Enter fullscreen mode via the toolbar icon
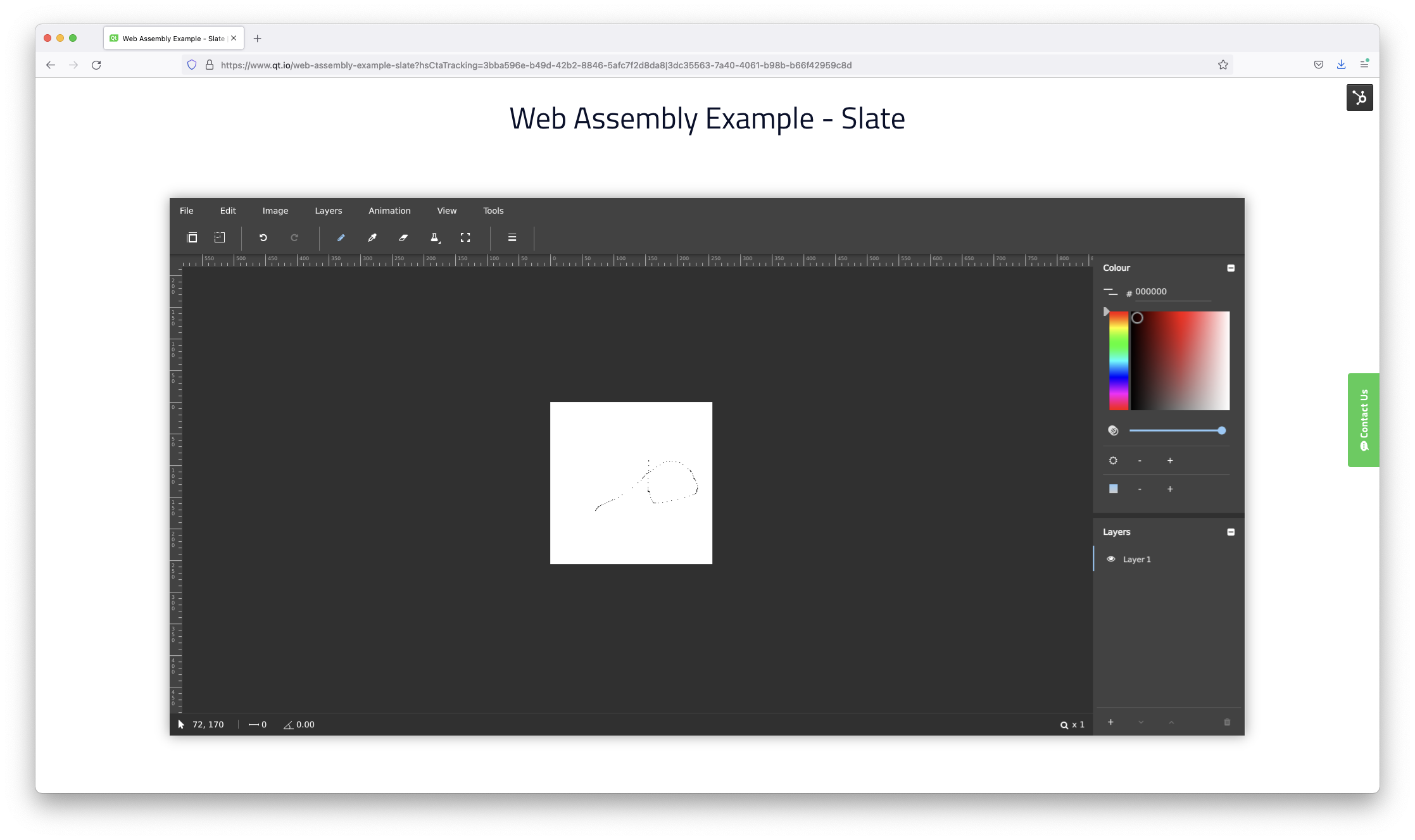 point(465,237)
